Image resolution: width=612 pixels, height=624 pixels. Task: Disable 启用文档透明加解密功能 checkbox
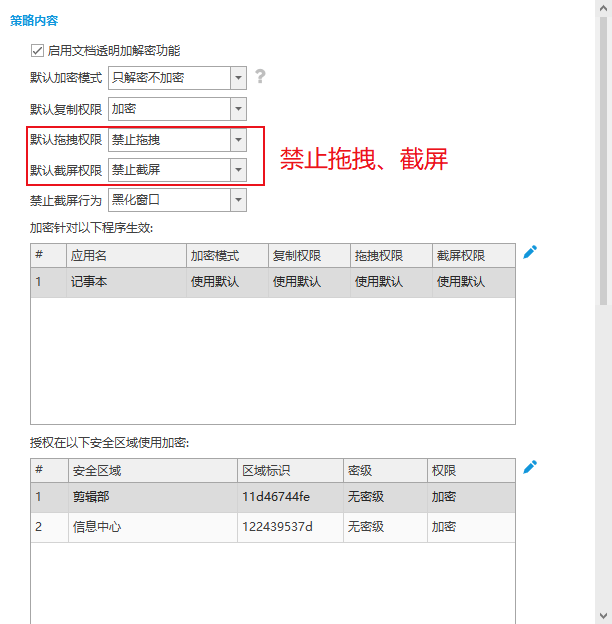(x=38, y=50)
